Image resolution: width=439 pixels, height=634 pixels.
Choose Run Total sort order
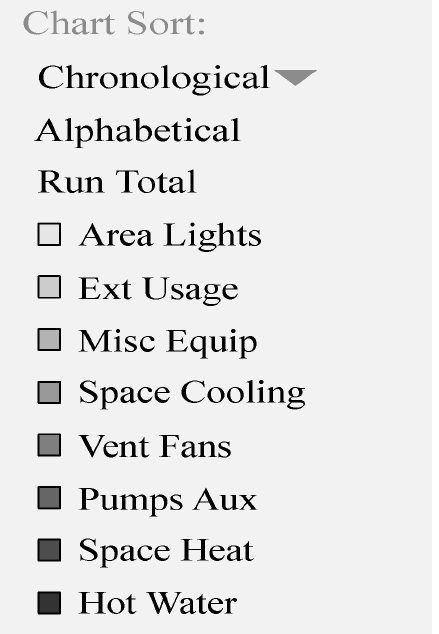117,182
